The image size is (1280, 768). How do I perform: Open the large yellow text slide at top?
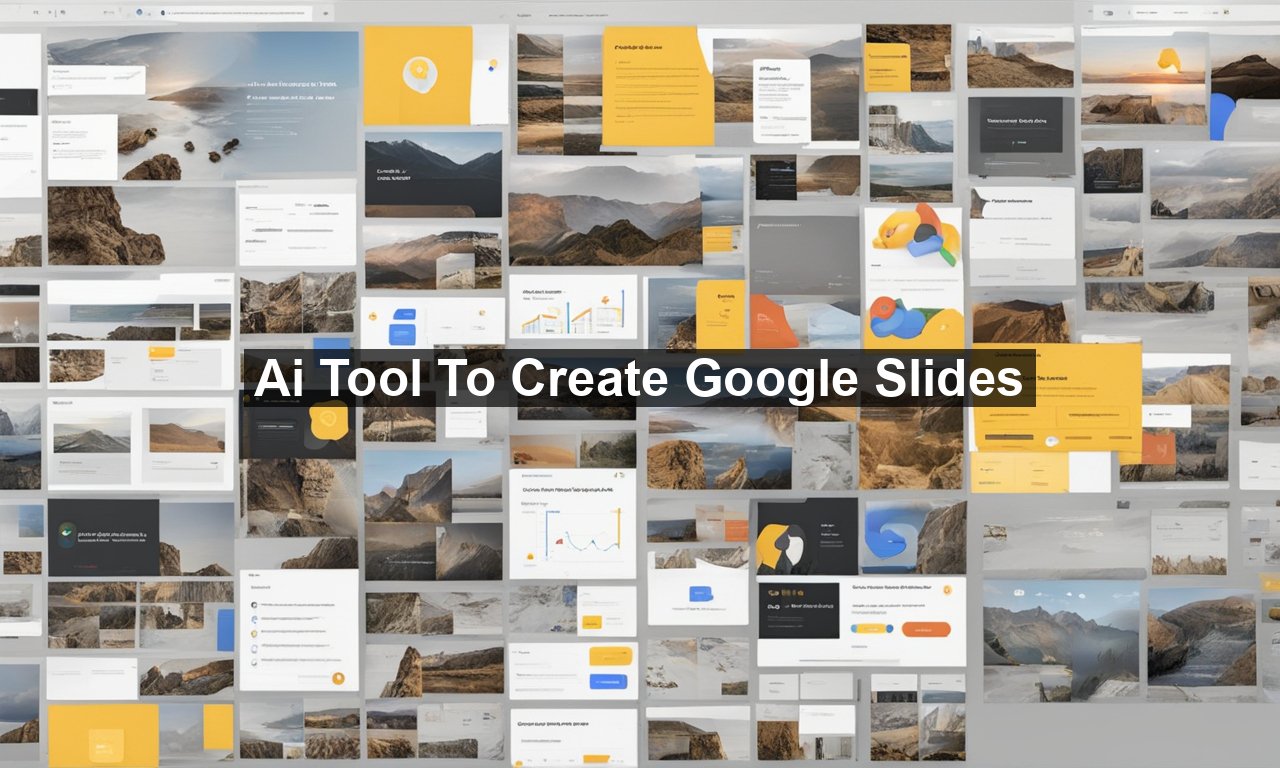tap(658, 86)
